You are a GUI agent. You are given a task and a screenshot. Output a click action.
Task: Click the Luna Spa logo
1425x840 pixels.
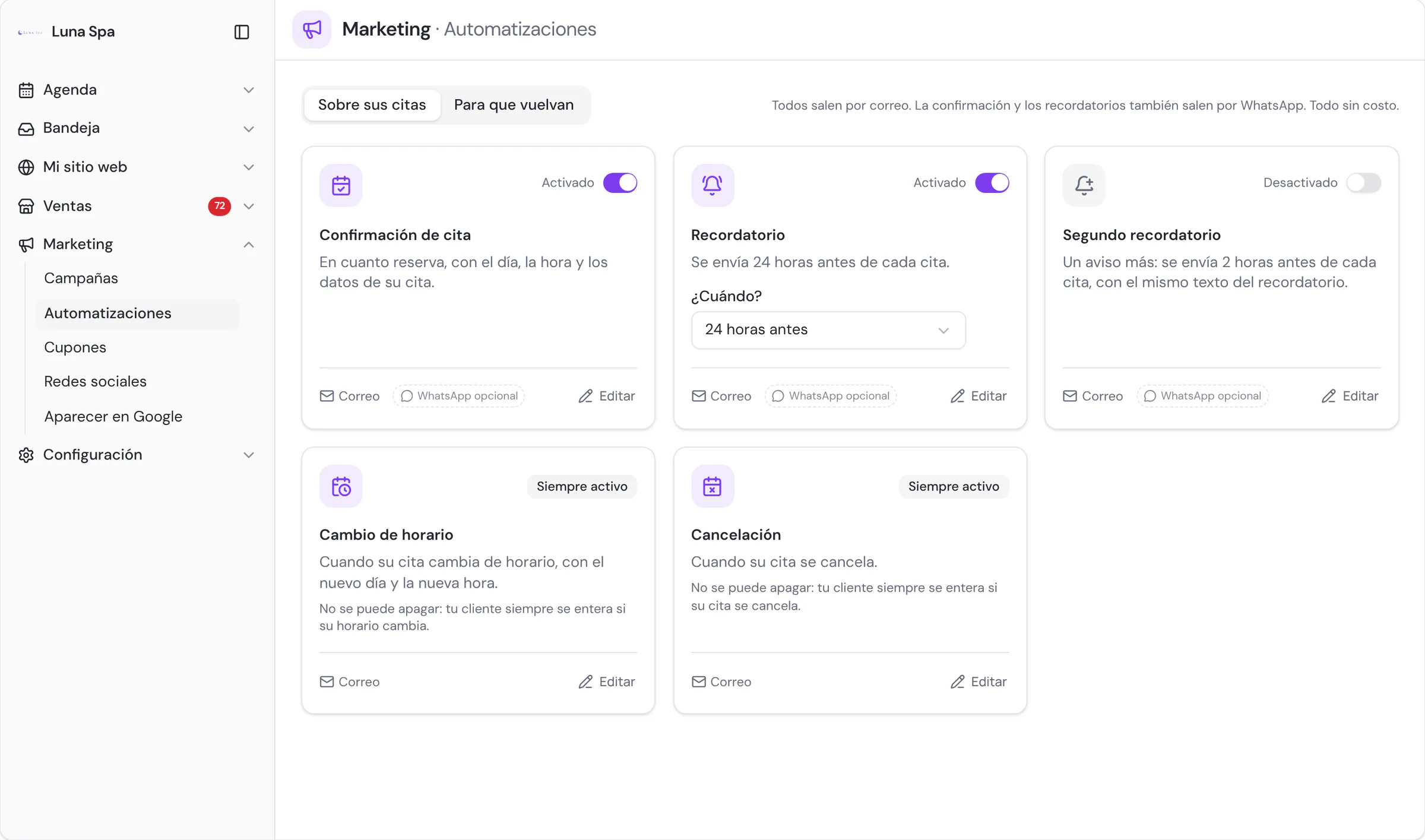pyautogui.click(x=30, y=32)
